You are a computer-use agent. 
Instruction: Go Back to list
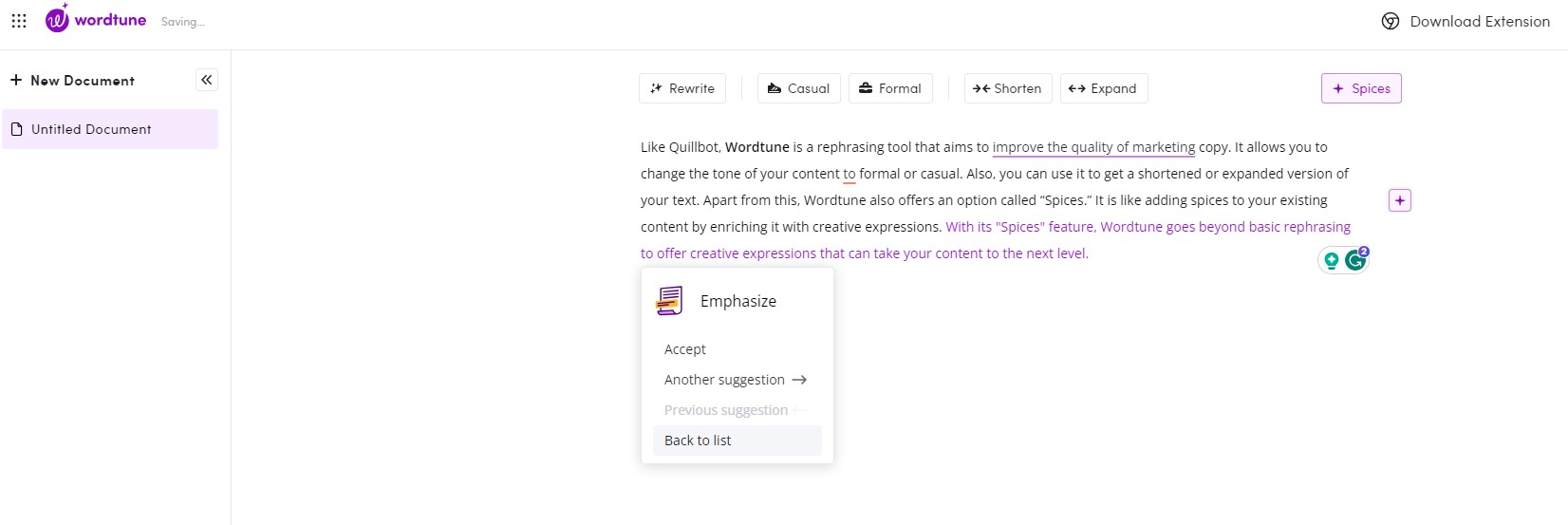[737, 441]
